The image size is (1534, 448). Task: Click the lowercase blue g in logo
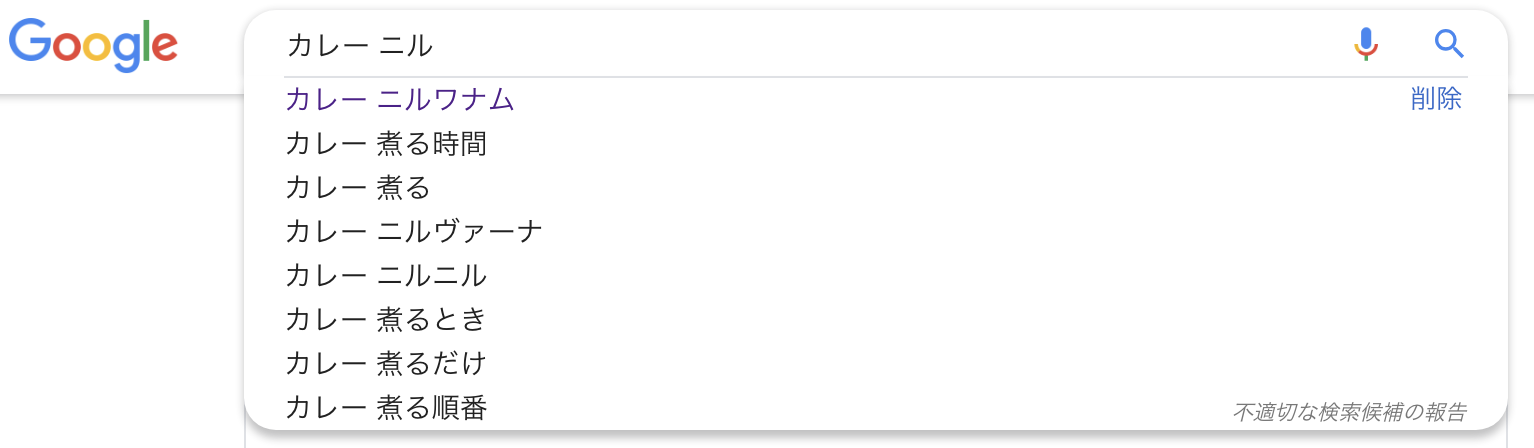tap(126, 53)
